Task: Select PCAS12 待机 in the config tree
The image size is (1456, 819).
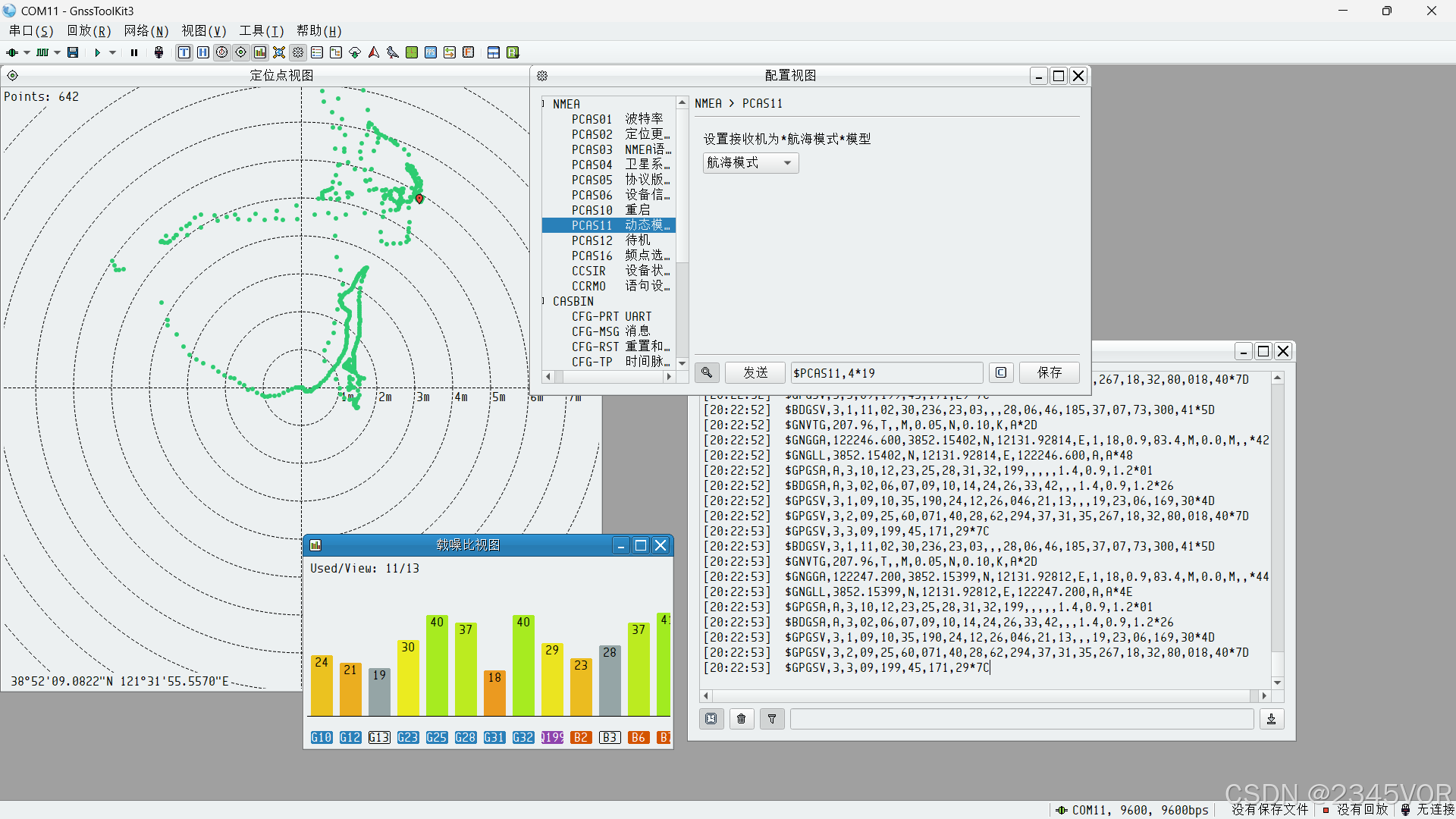Action: [x=610, y=240]
